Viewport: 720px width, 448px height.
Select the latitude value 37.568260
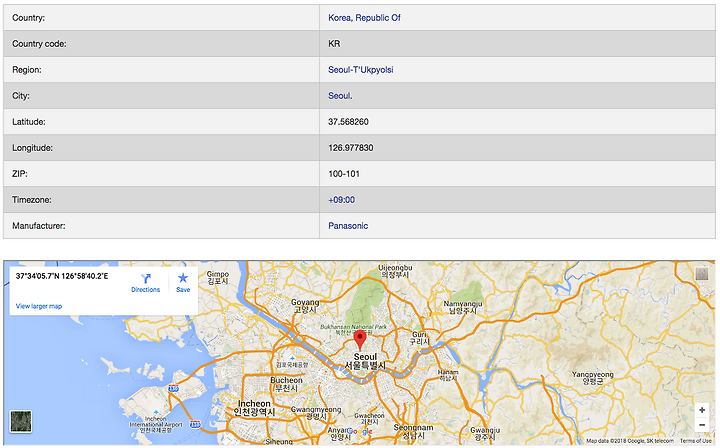coord(349,122)
